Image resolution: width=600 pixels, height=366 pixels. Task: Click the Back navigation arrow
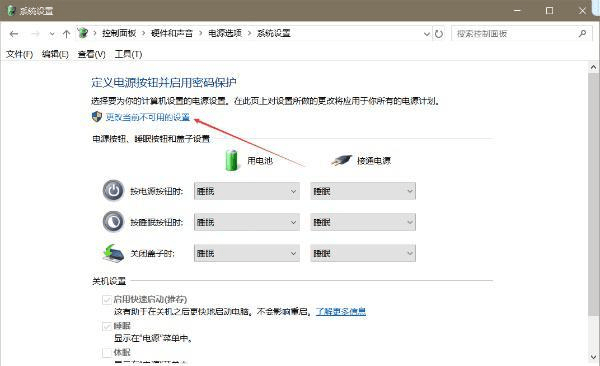pyautogui.click(x=14, y=34)
